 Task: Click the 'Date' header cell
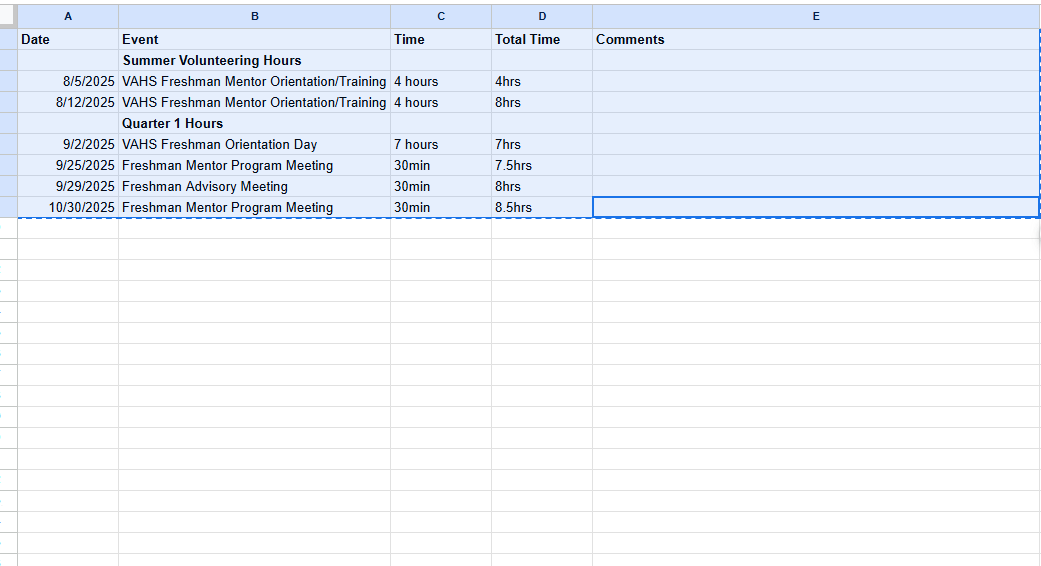68,39
